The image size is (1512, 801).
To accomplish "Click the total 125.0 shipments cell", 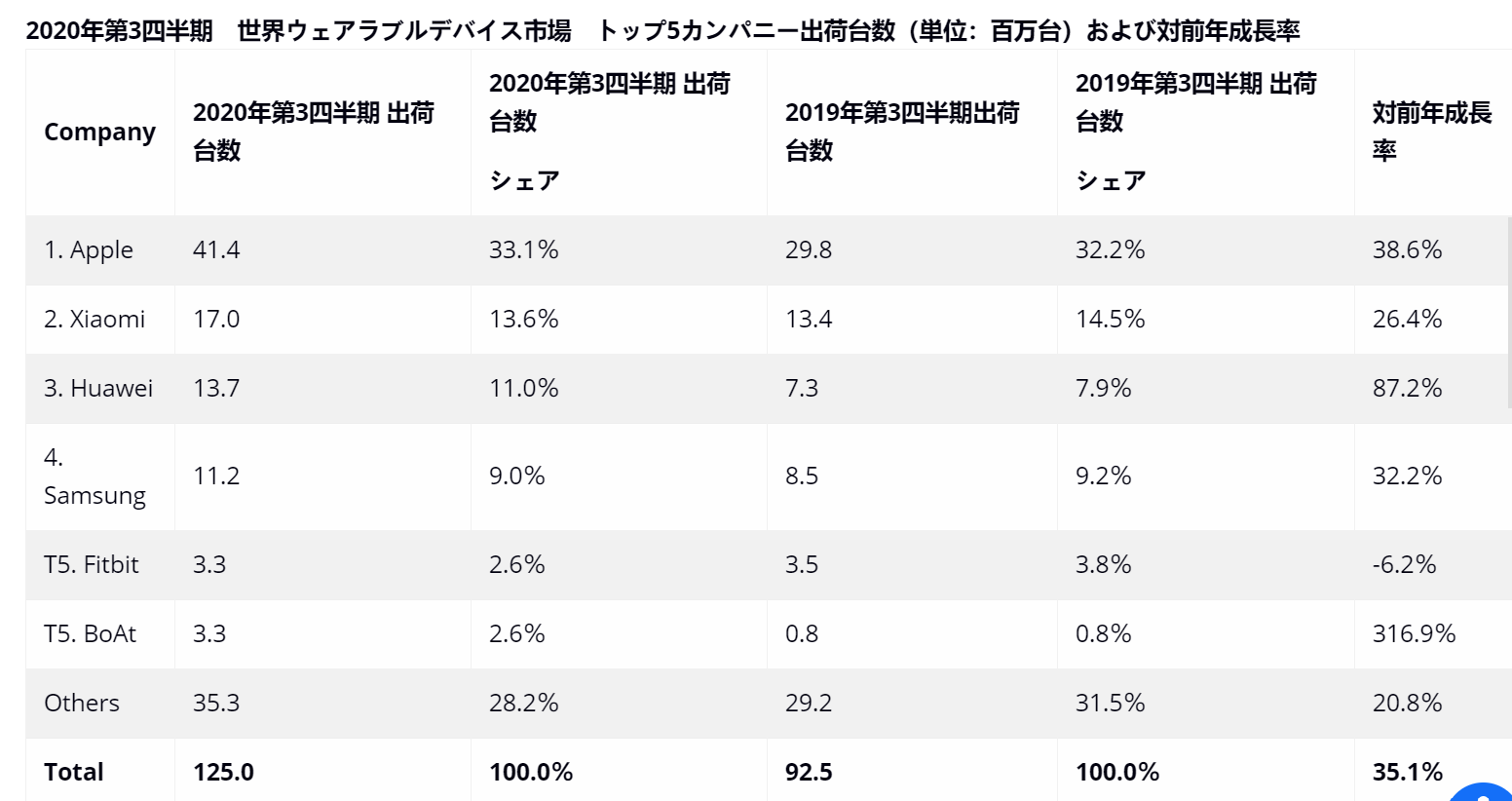I will point(223,773).
